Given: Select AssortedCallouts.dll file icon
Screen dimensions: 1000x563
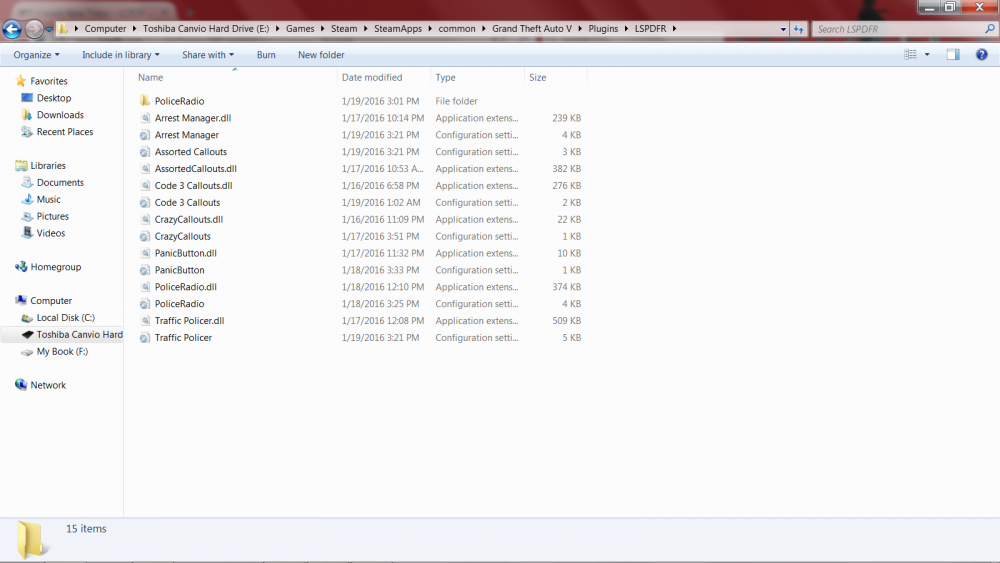Looking at the screenshot, I should tap(145, 169).
